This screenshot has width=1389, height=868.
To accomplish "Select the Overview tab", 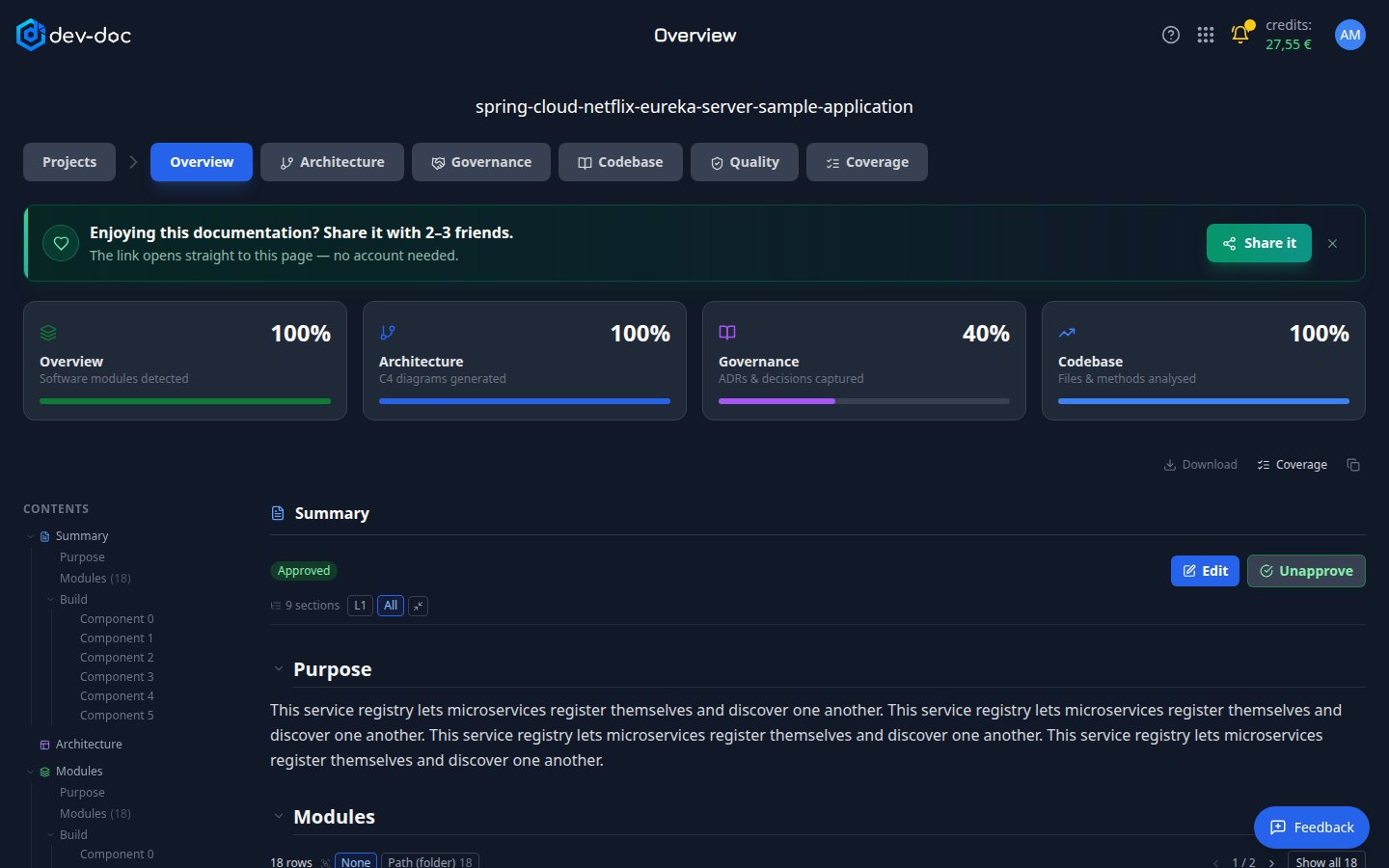I will tap(202, 162).
